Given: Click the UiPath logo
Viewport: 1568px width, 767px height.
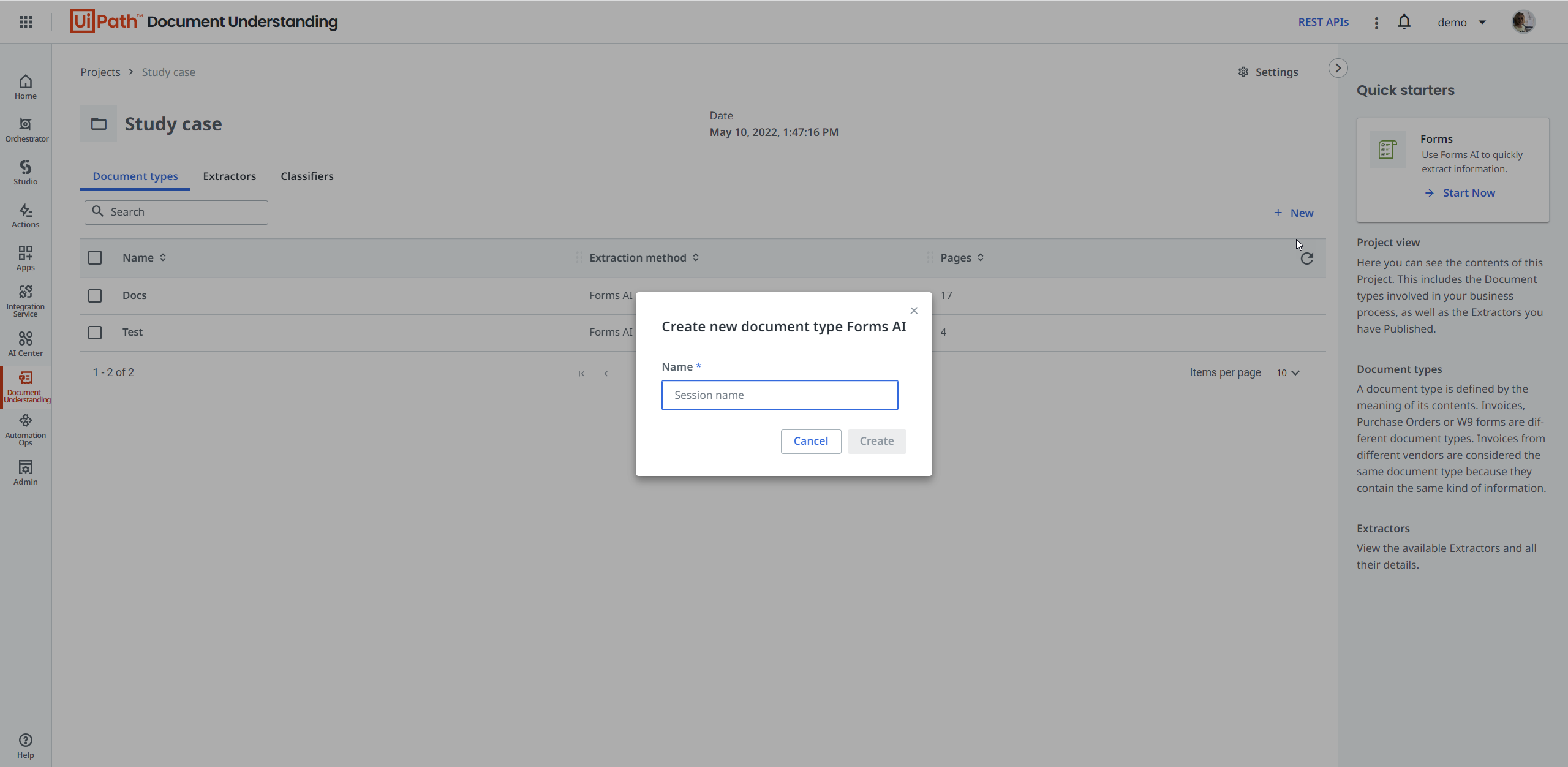Looking at the screenshot, I should pyautogui.click(x=106, y=21).
